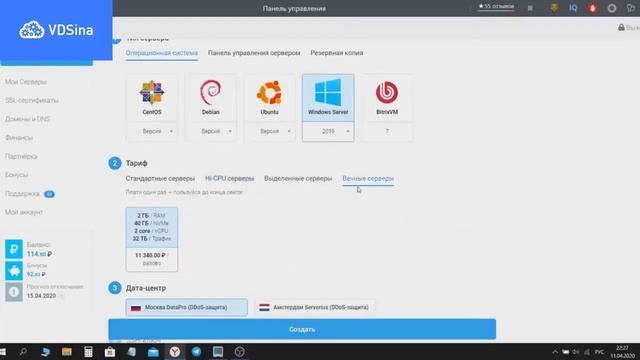Click the Windows Start button
640x360 pixels.
point(3,352)
